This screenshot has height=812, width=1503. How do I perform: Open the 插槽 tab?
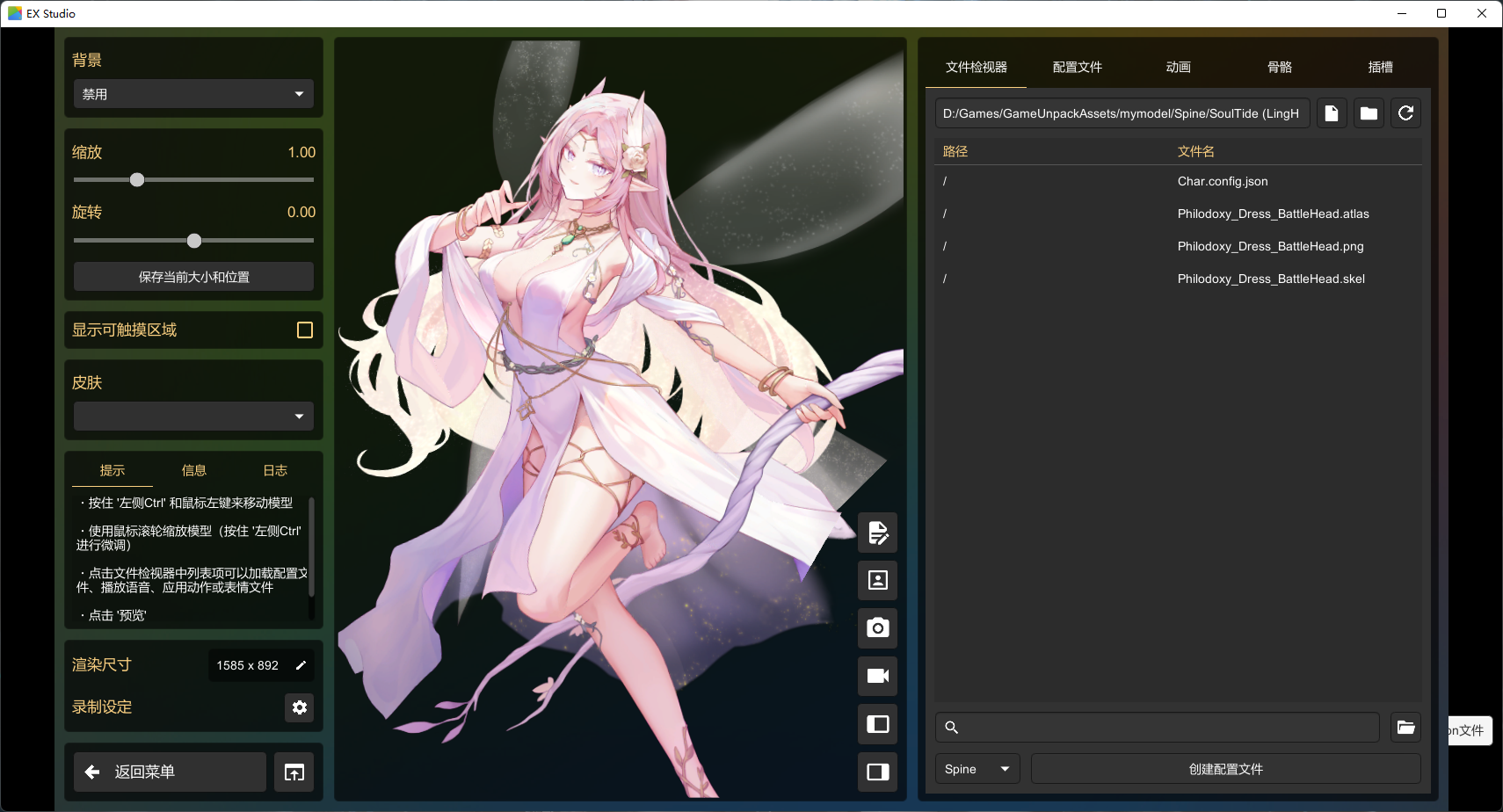point(1381,68)
